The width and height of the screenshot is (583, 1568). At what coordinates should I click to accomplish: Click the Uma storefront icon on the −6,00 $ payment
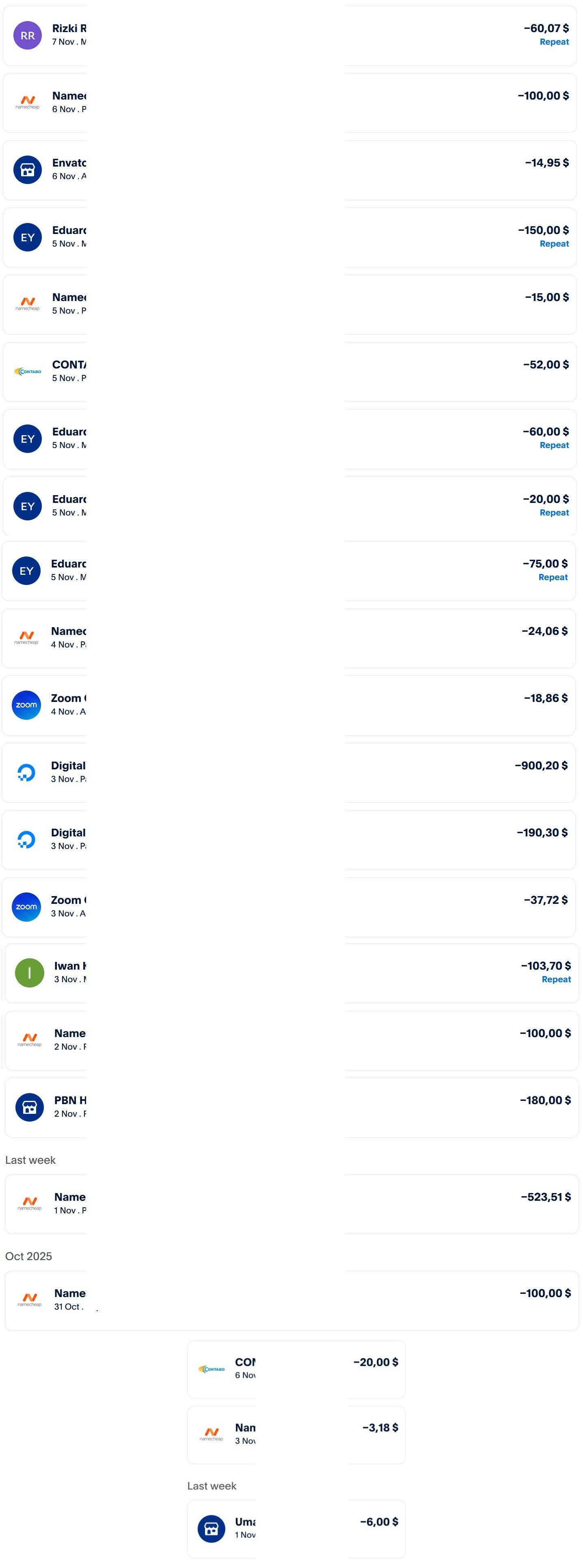pos(211,1529)
